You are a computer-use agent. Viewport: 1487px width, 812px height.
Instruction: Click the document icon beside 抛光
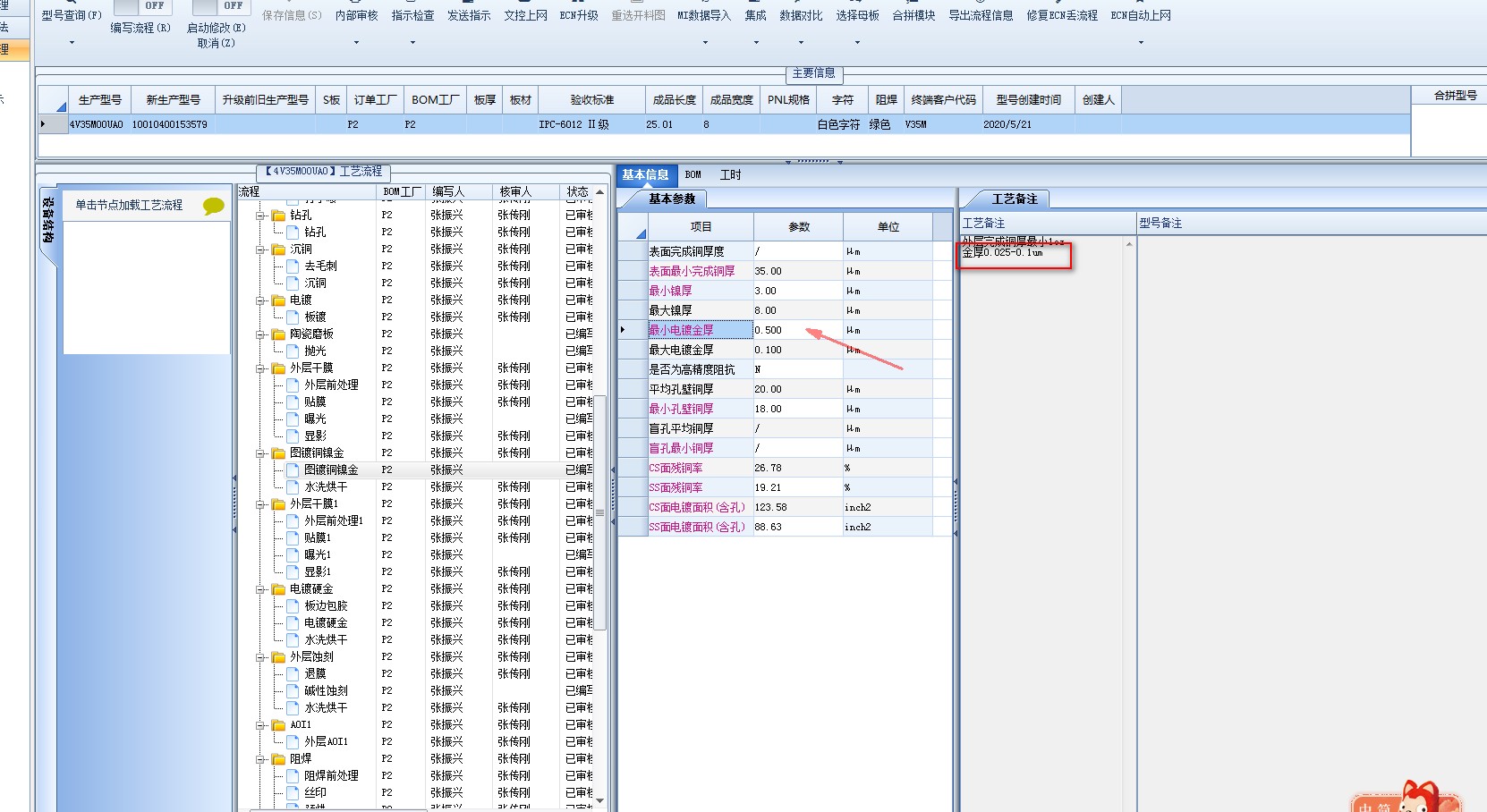point(293,351)
